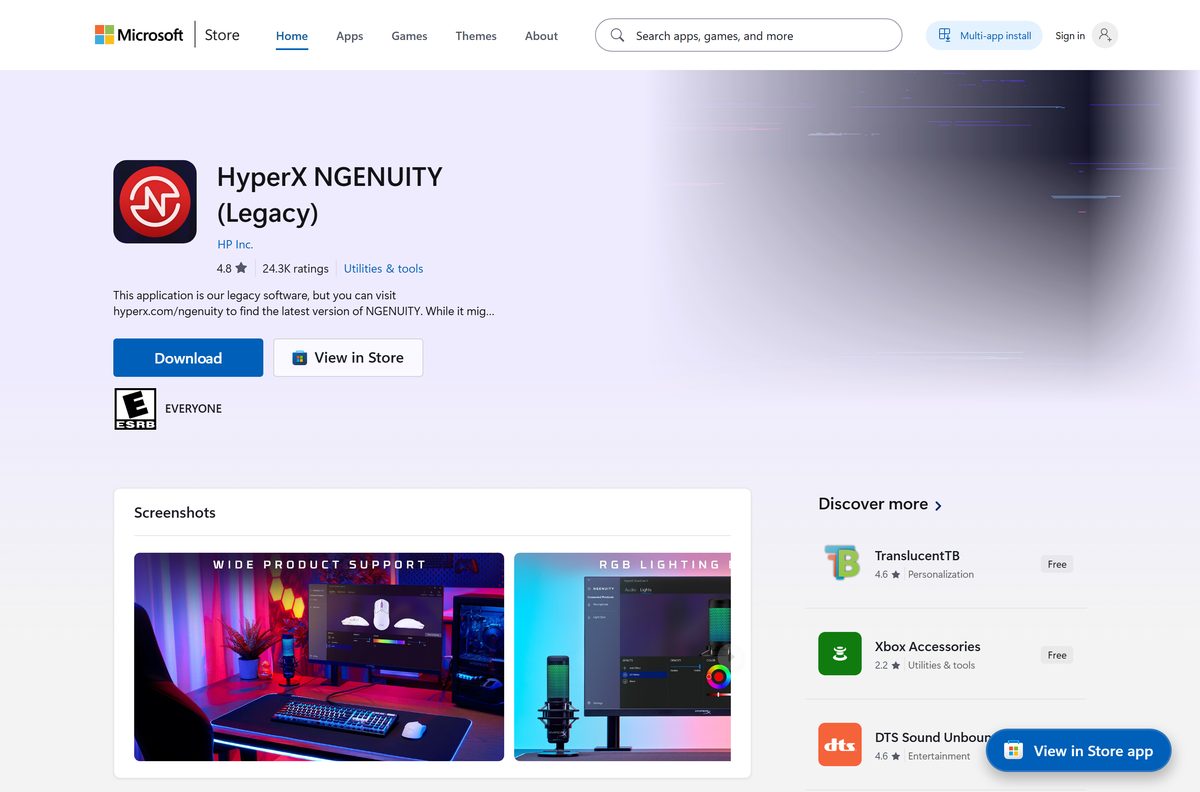Click the 4.8 star rating

click(231, 268)
